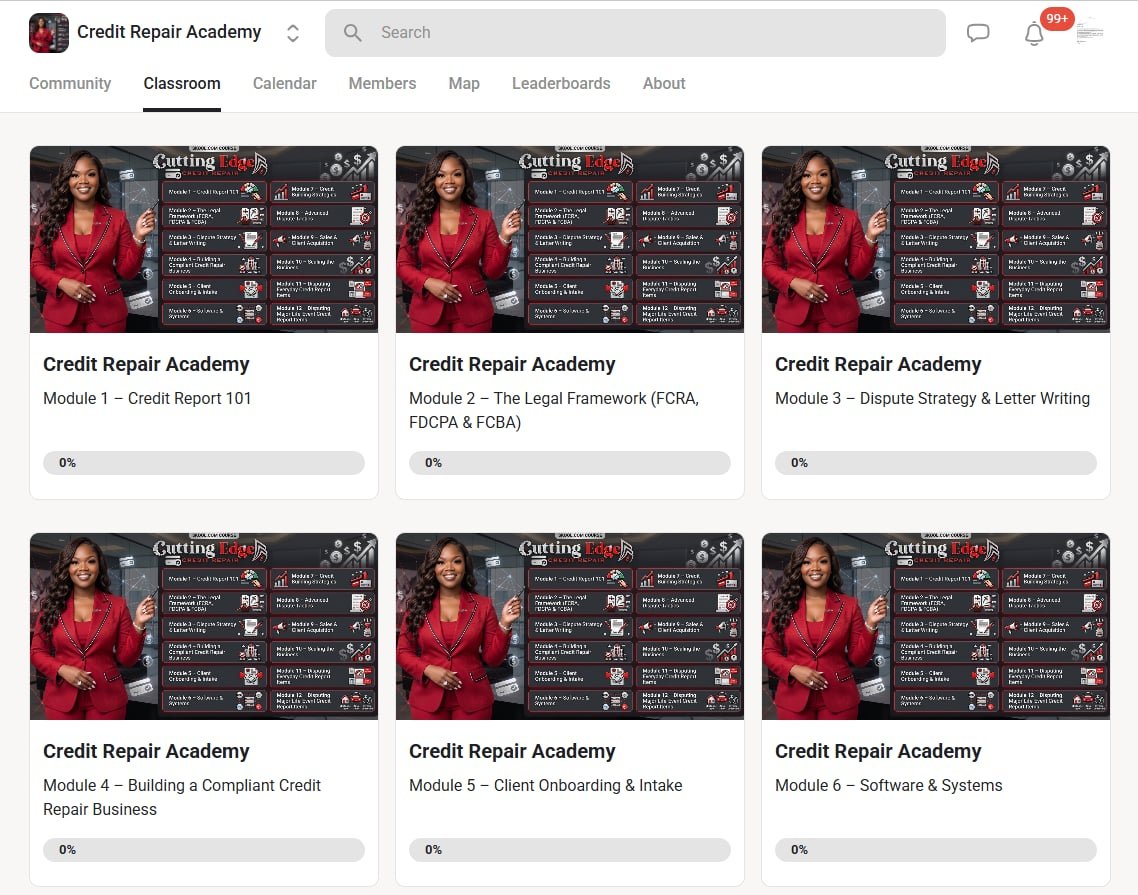Click Module 1 card title Credit Repair Academy
The width and height of the screenshot is (1138, 895).
click(x=147, y=364)
